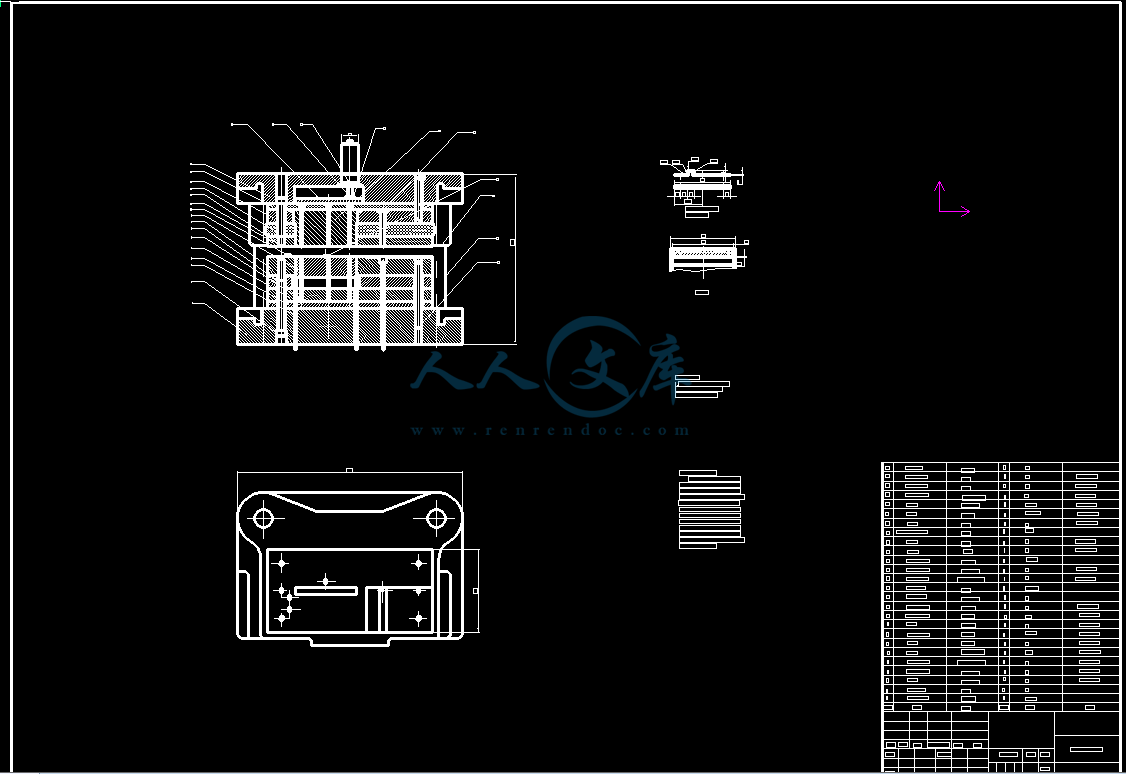The height and width of the screenshot is (774, 1126).
Task: Click the overall height dimension beside the section view
Action: tap(513, 259)
